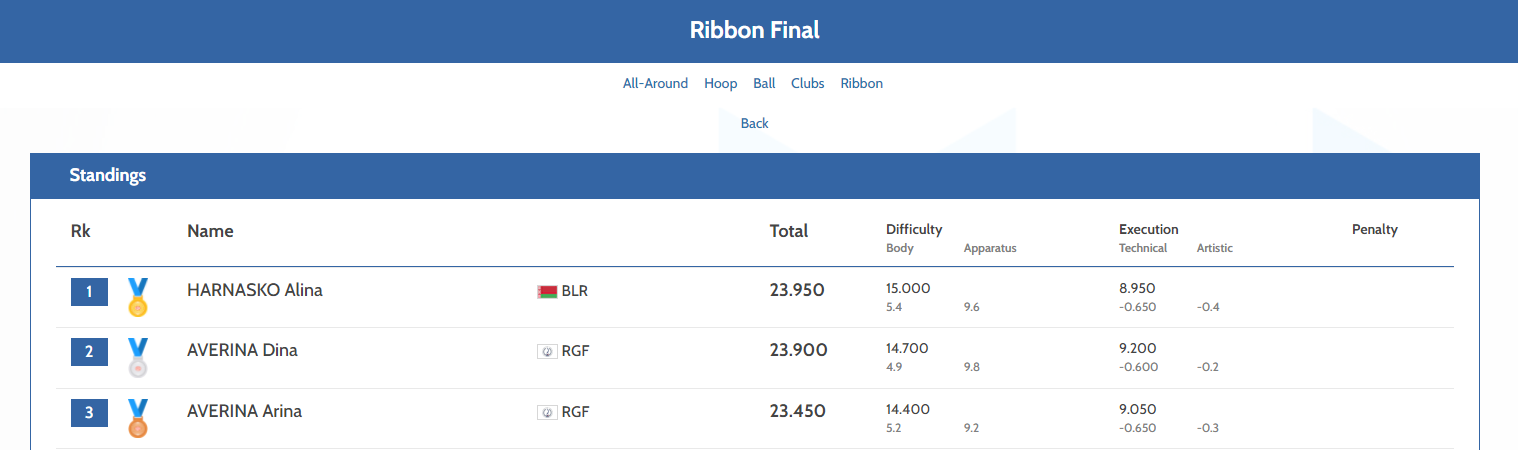Viewport: 1518px width, 450px height.
Task: Click the bronze medal icon for rank 3
Action: point(138,418)
